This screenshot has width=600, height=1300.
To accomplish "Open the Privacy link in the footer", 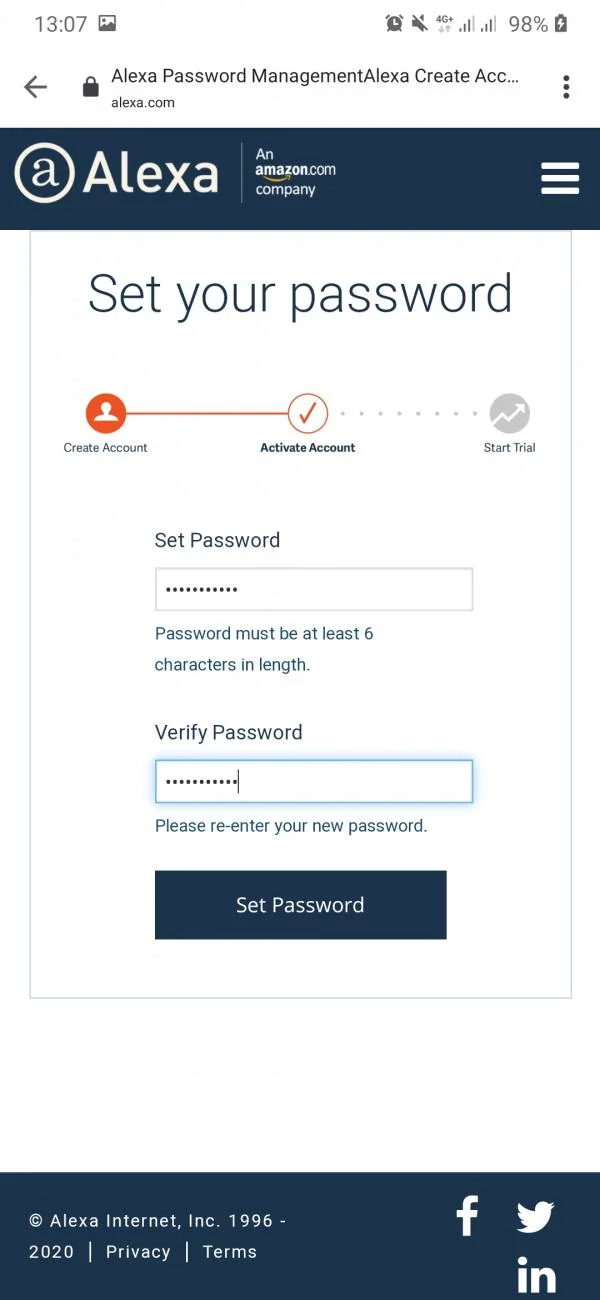I will click(x=138, y=1252).
